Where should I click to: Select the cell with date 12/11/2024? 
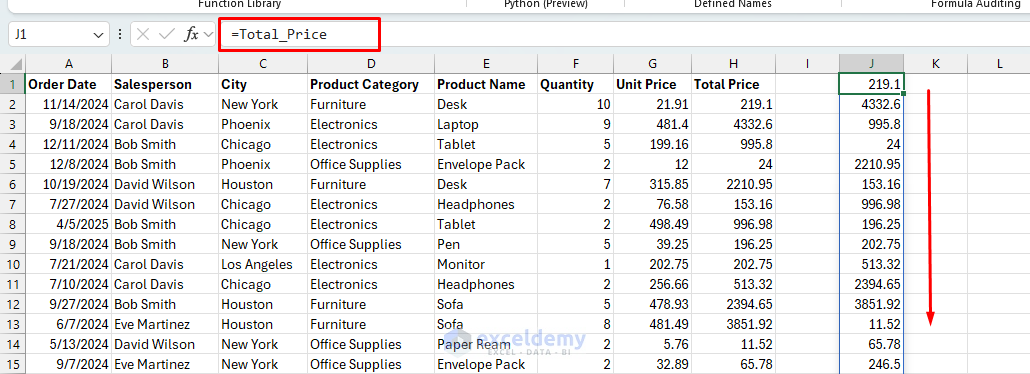pos(68,144)
